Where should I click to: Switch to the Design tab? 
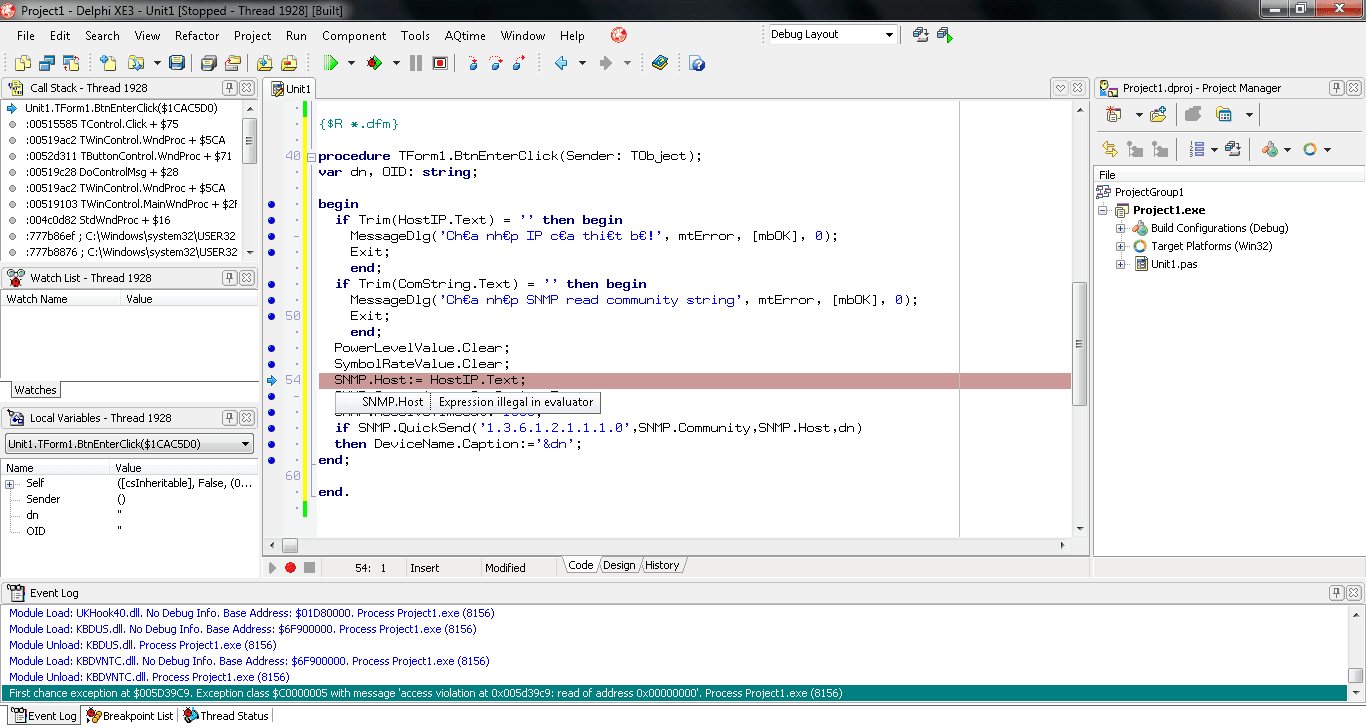(619, 566)
